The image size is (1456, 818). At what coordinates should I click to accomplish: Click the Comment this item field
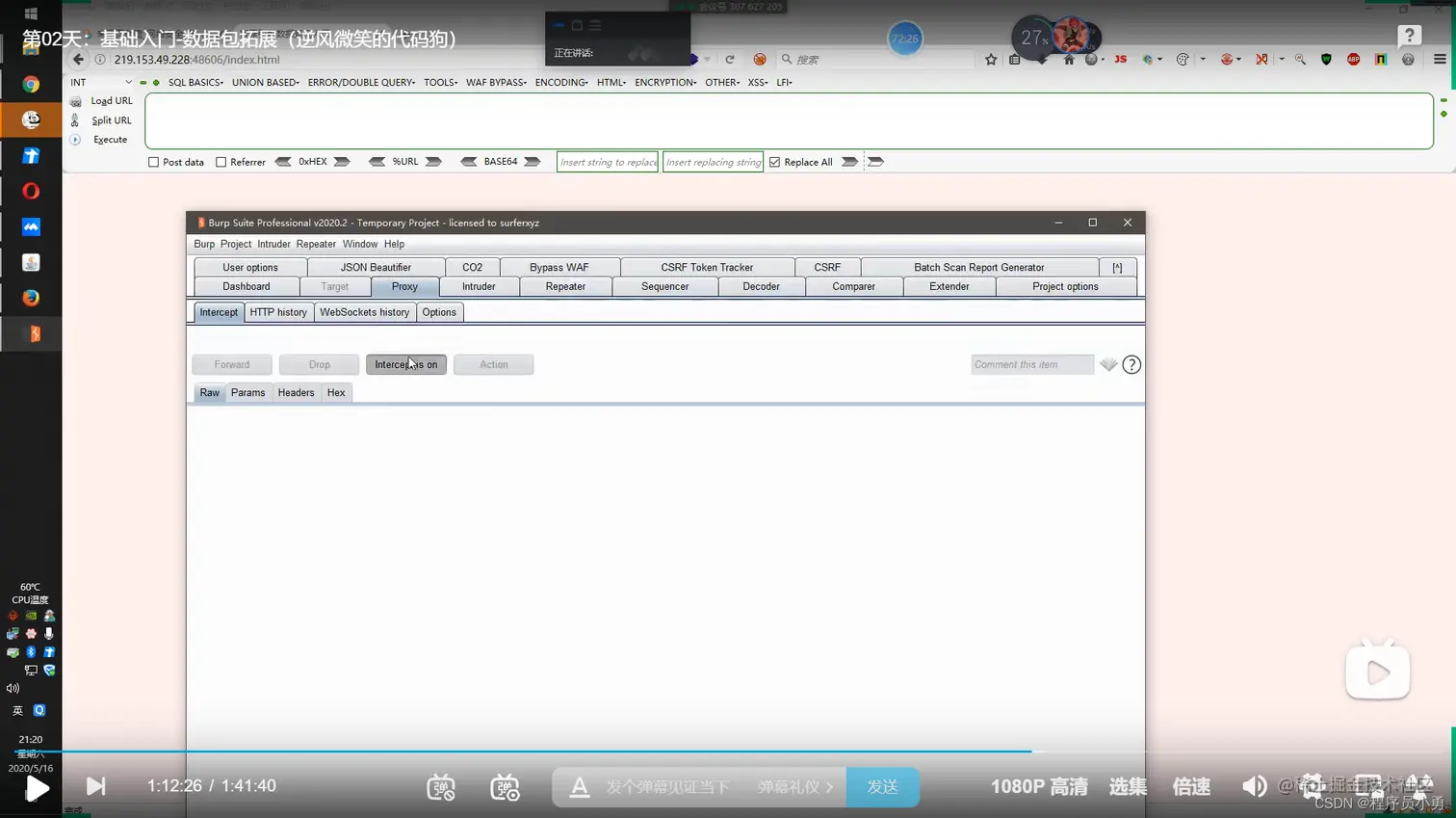pyautogui.click(x=1032, y=364)
